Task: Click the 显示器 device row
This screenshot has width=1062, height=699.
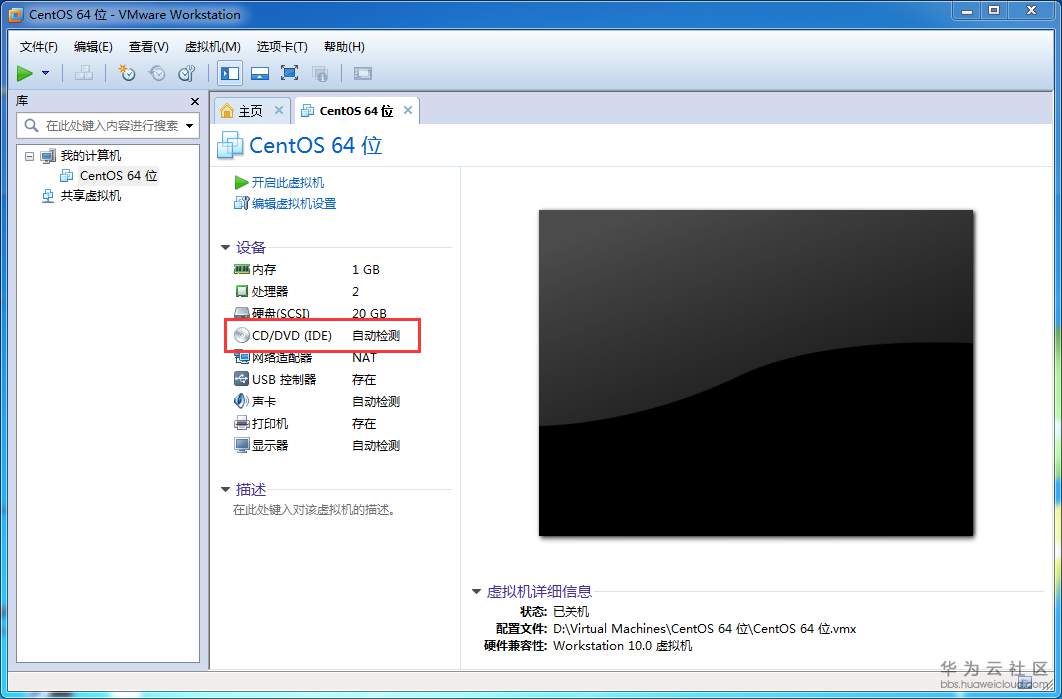Action: [318, 446]
